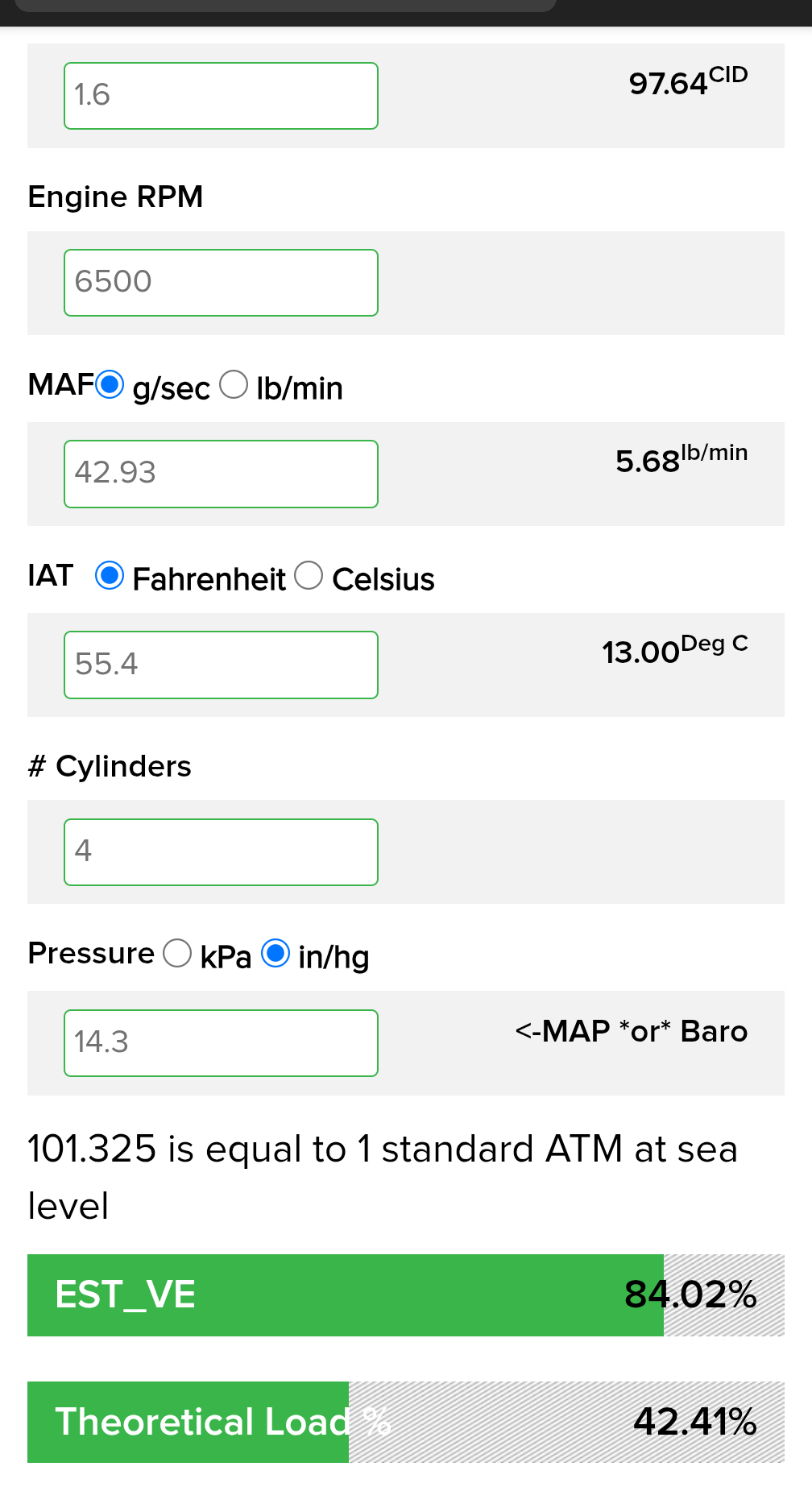Image resolution: width=812 pixels, height=1512 pixels.
Task: Click the EST_VE result bar
Action: point(405,1295)
